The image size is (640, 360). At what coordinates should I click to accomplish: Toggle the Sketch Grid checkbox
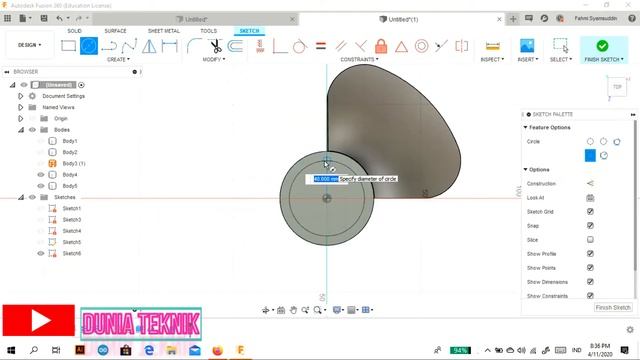(590, 211)
